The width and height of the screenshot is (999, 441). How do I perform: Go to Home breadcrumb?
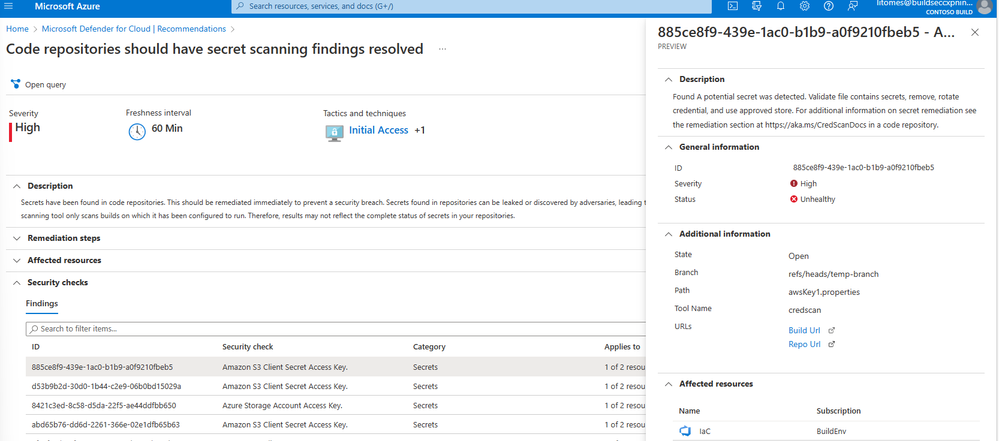pos(17,29)
